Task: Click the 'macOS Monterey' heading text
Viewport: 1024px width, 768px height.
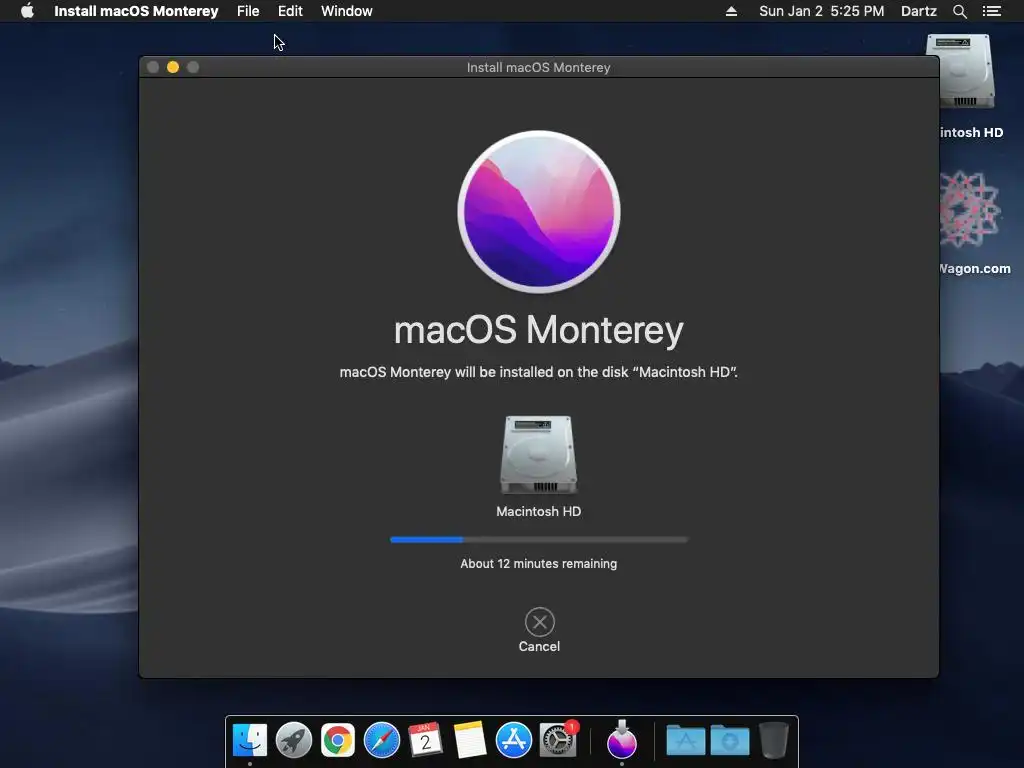Action: click(539, 330)
